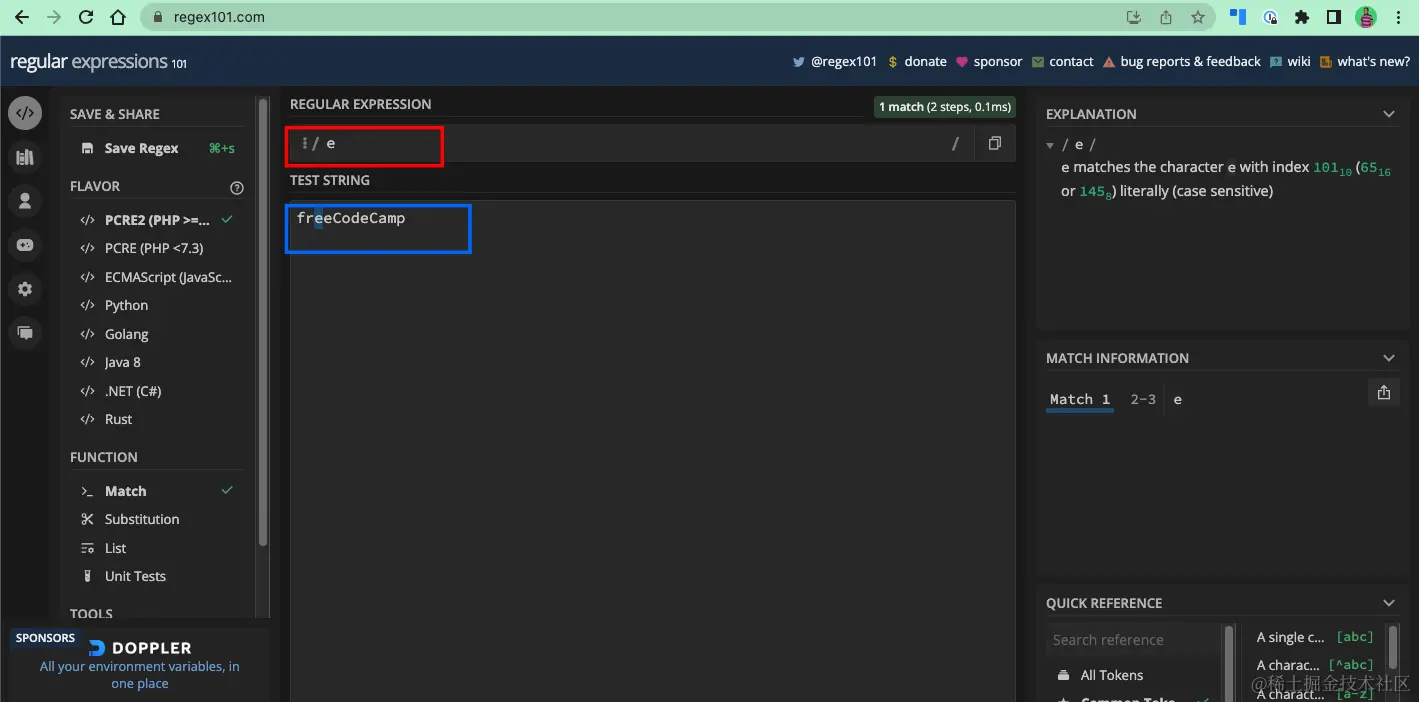Click into the regular expression input field

point(630,144)
